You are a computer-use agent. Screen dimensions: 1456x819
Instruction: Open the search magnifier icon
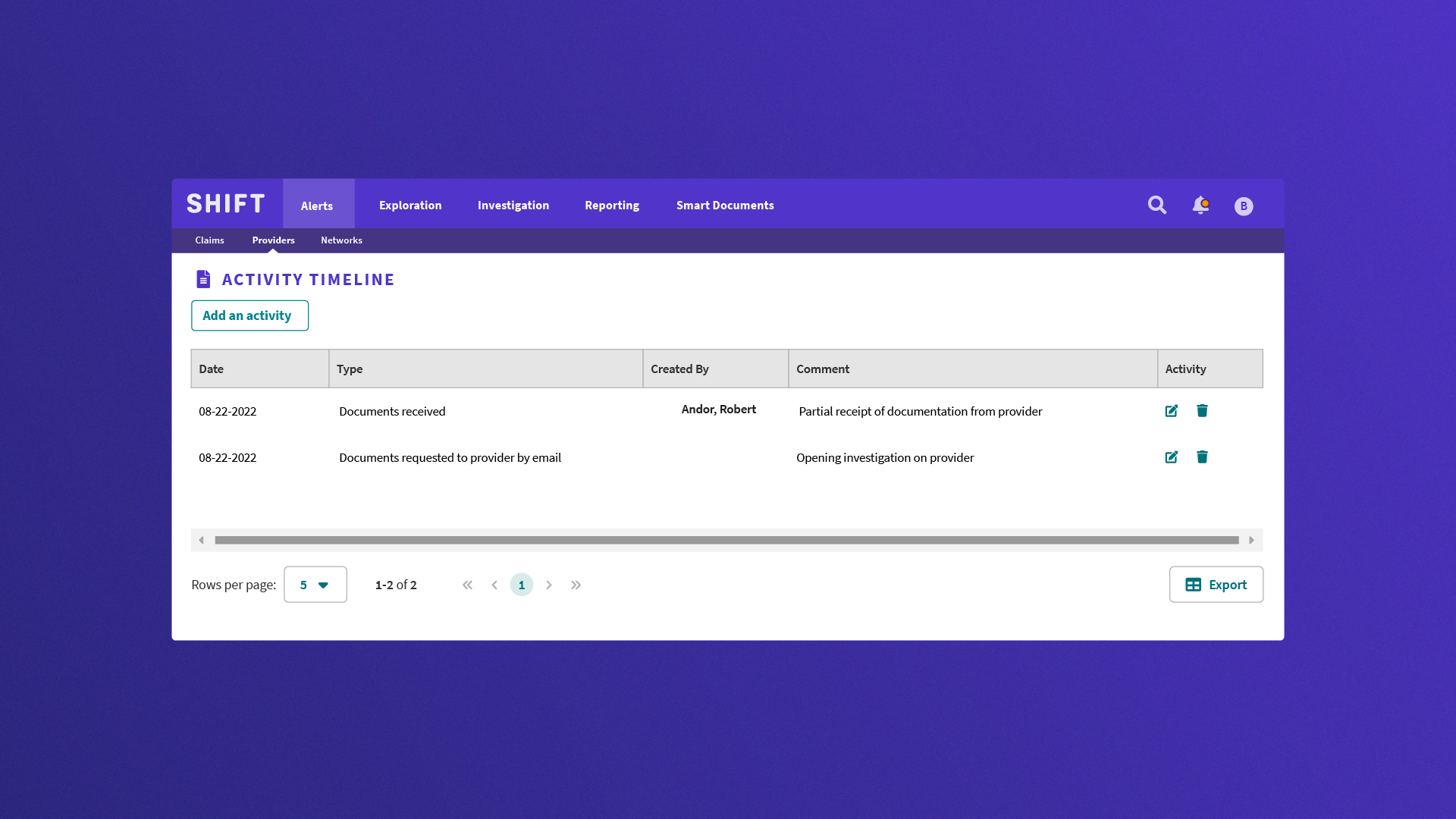(x=1156, y=205)
